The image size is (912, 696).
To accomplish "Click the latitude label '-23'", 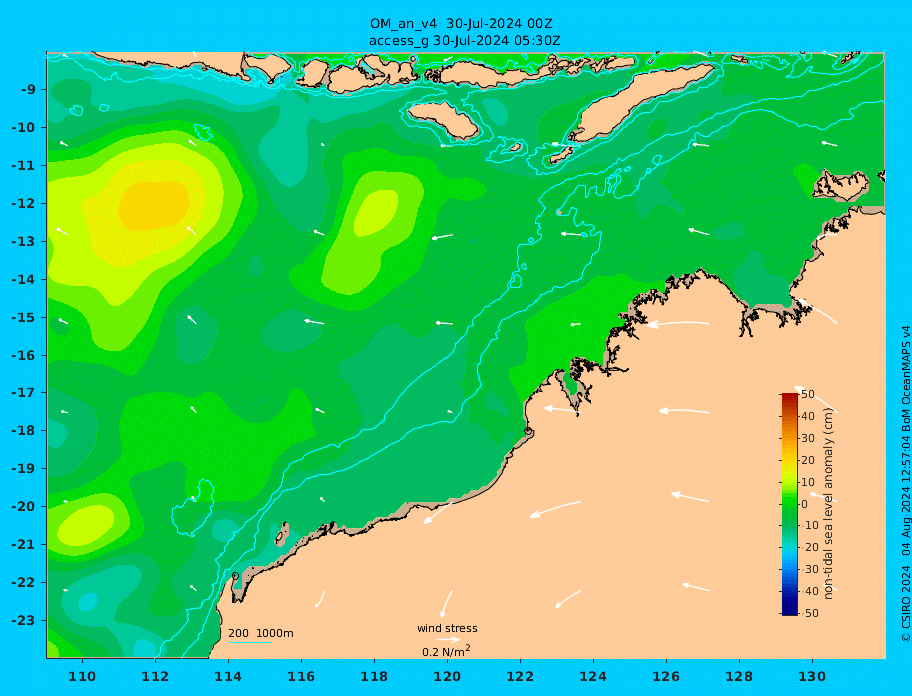I will coord(24,620).
